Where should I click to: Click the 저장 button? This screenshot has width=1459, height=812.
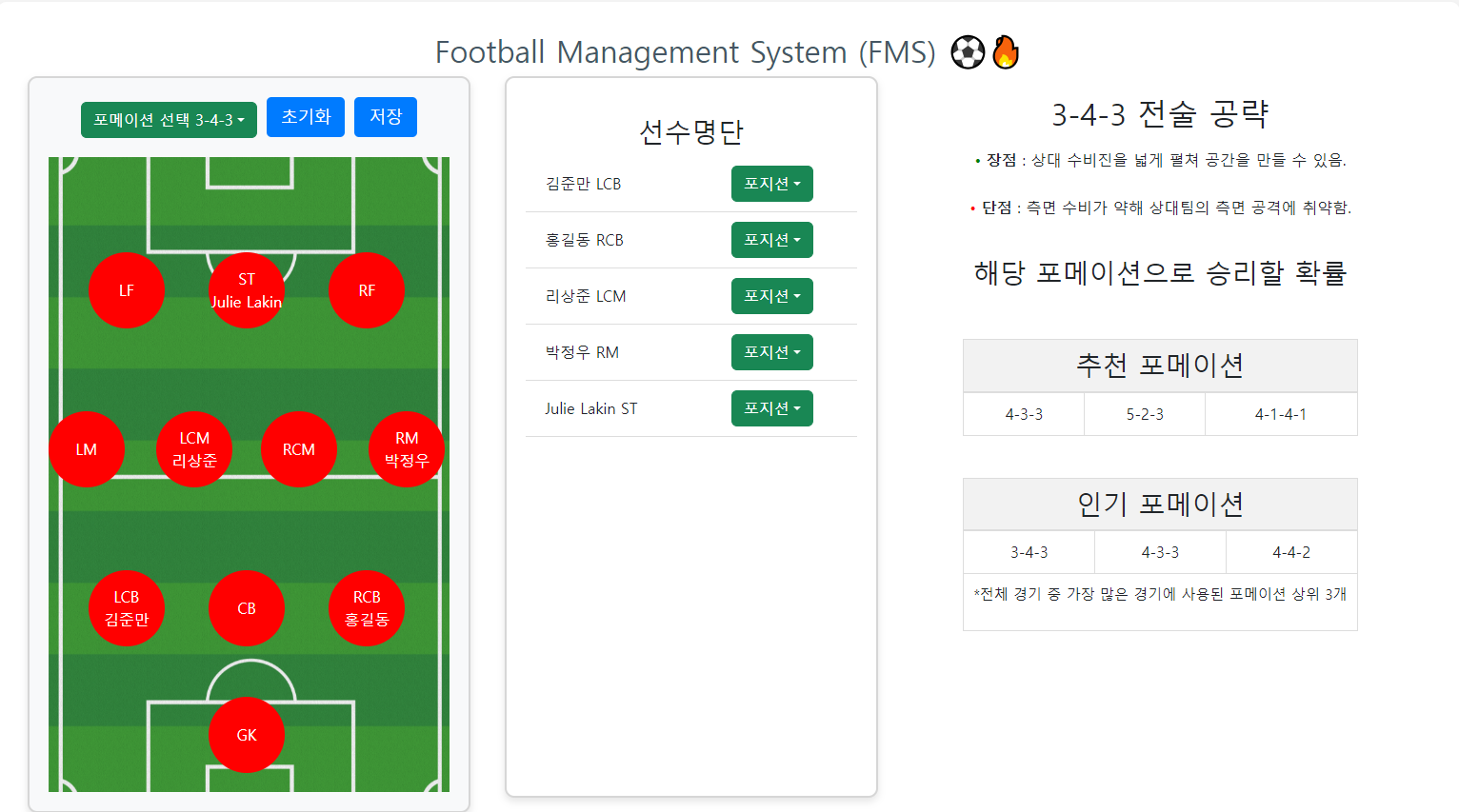tap(385, 116)
